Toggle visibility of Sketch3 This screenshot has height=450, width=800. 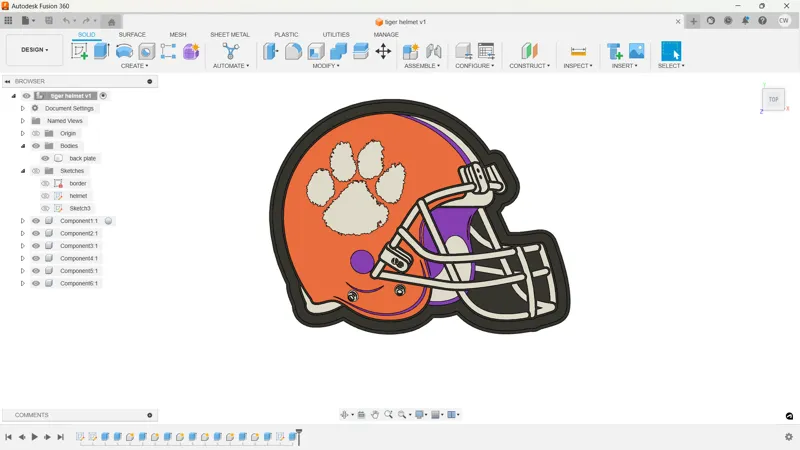tap(45, 208)
